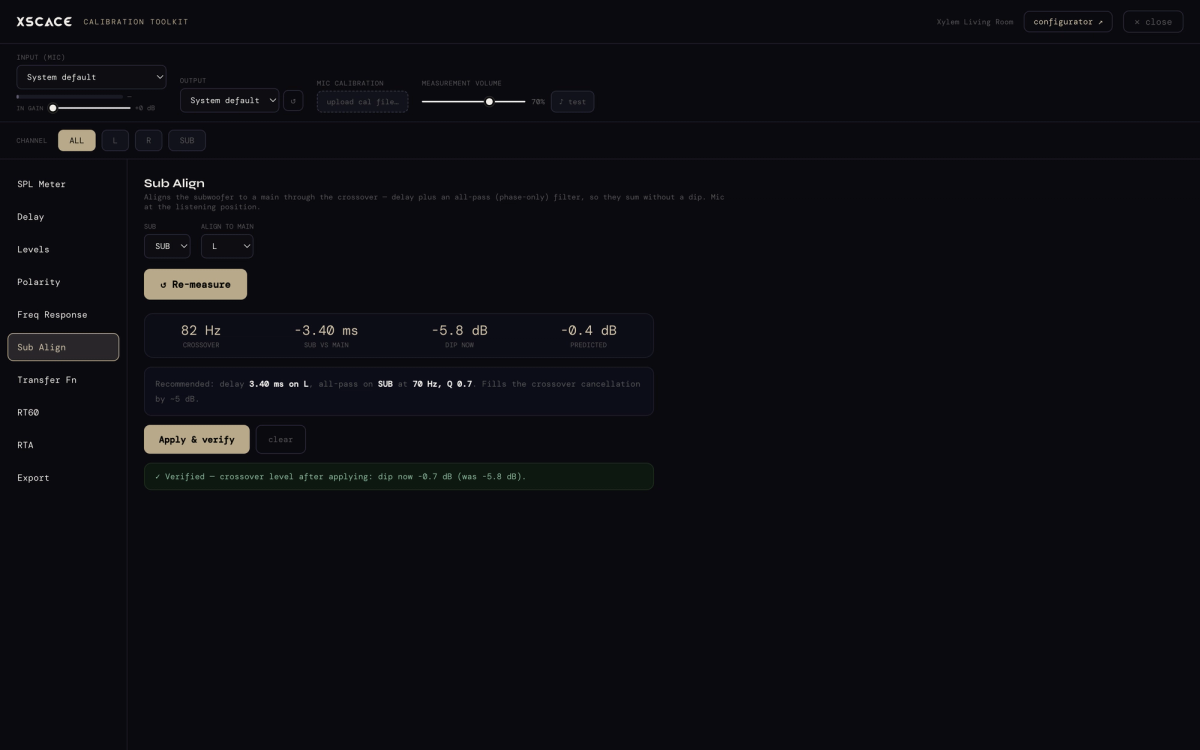This screenshot has height=750, width=1200.
Task: Select the R channel toggle
Action: coord(148,140)
